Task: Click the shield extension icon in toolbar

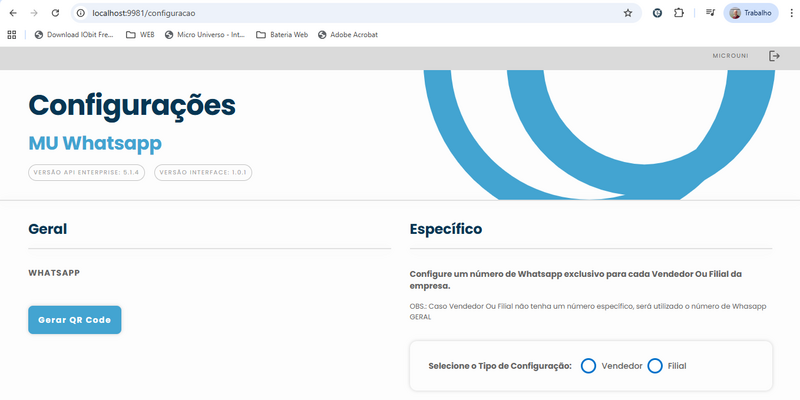Action: pyautogui.click(x=657, y=13)
